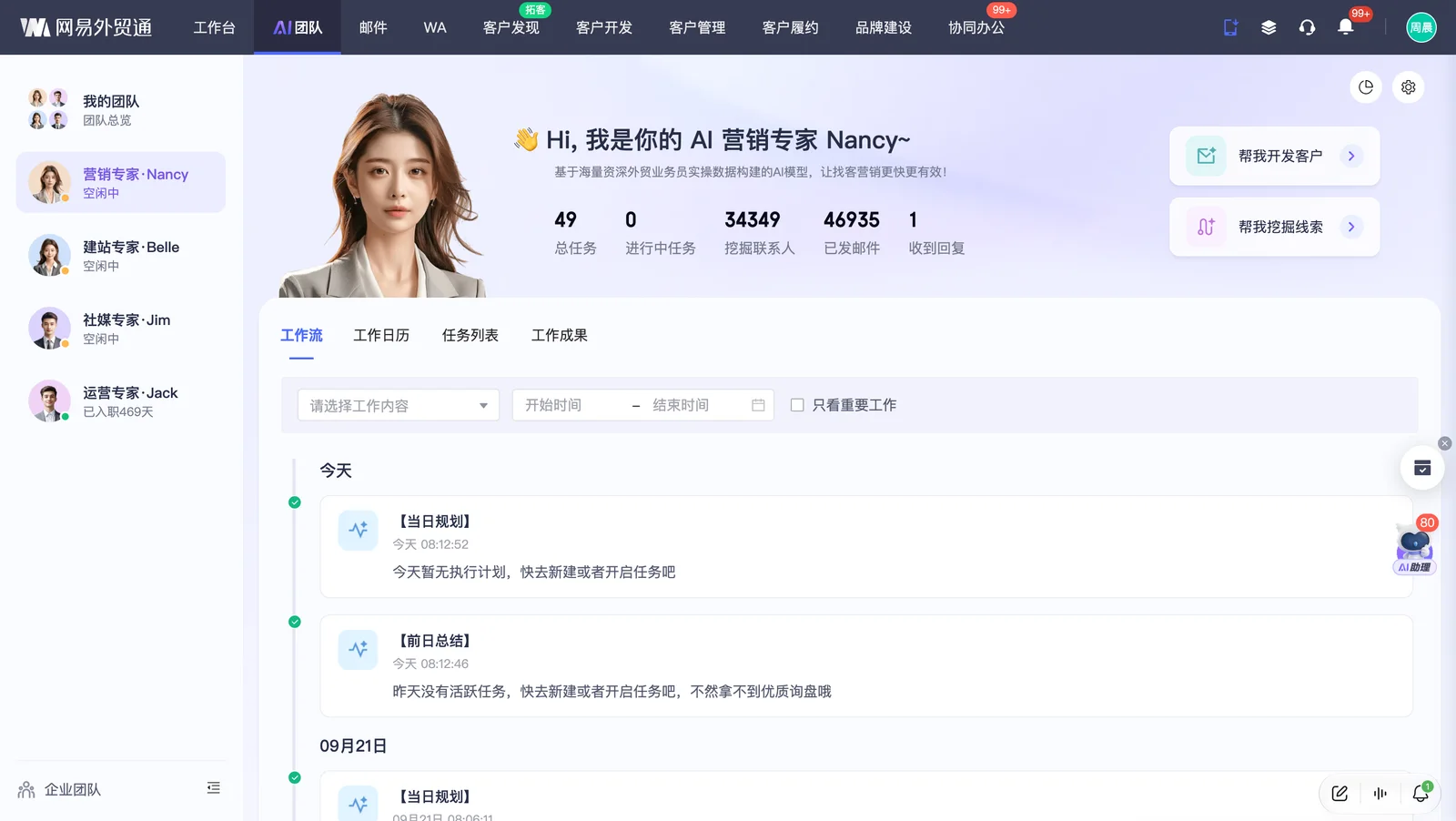Open 客户管理 in the top navigation
This screenshot has height=821, width=1456.
point(697,27)
